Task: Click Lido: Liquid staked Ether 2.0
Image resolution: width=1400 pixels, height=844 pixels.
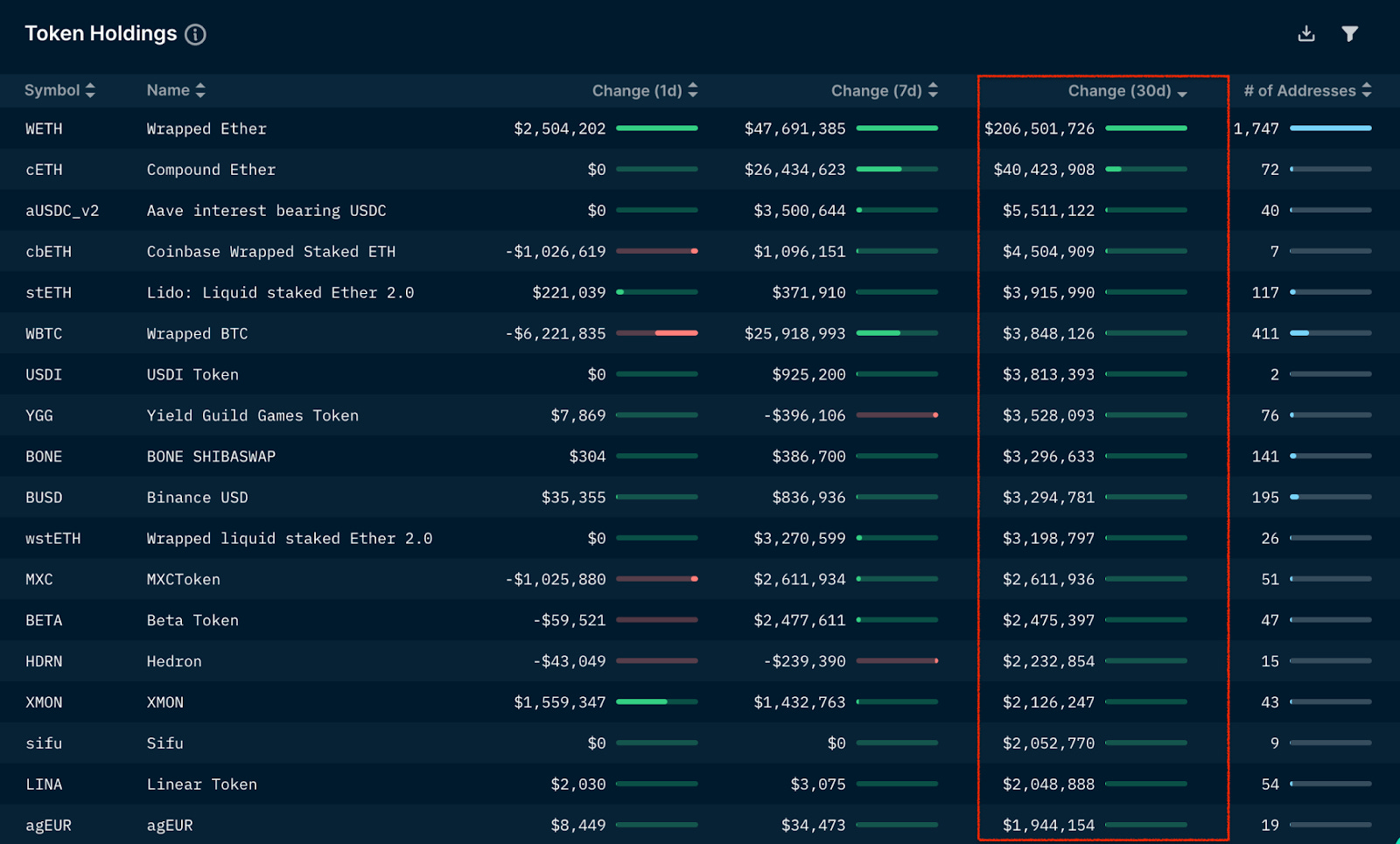Action: tap(280, 292)
